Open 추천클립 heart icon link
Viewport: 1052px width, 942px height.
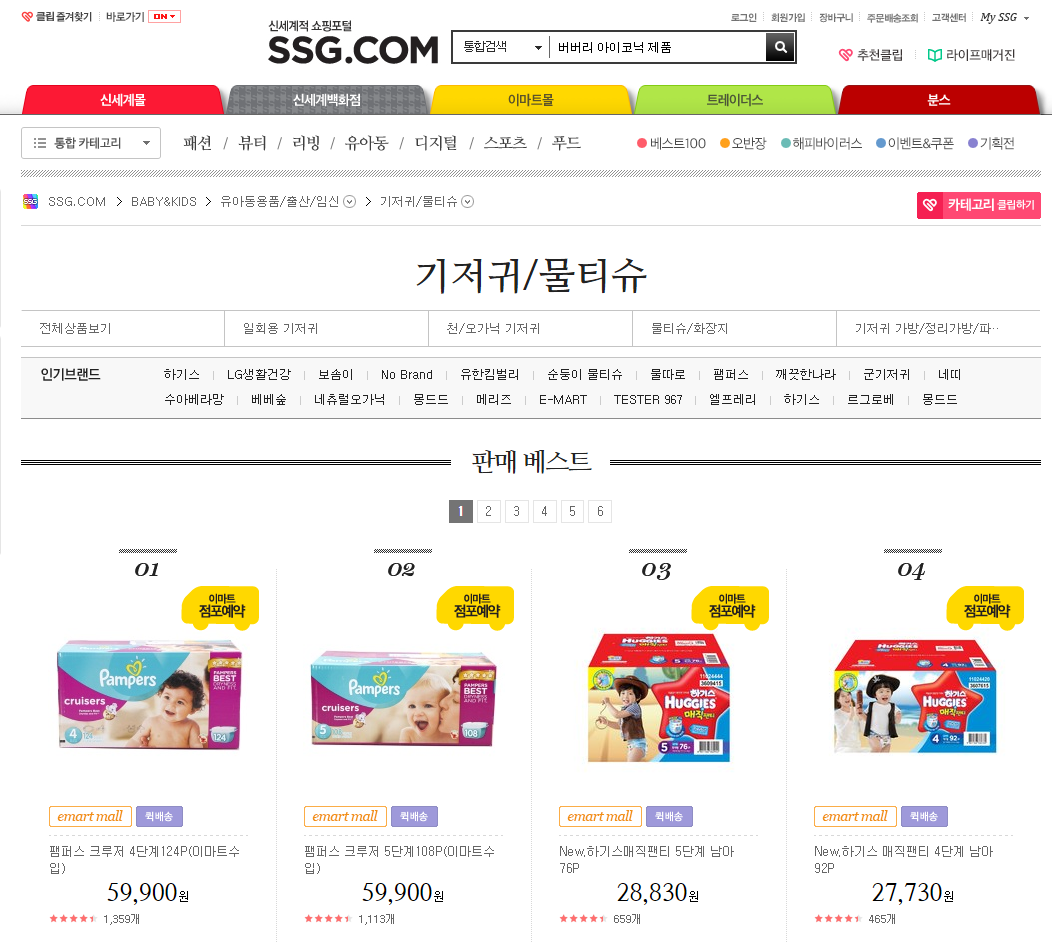tap(845, 55)
